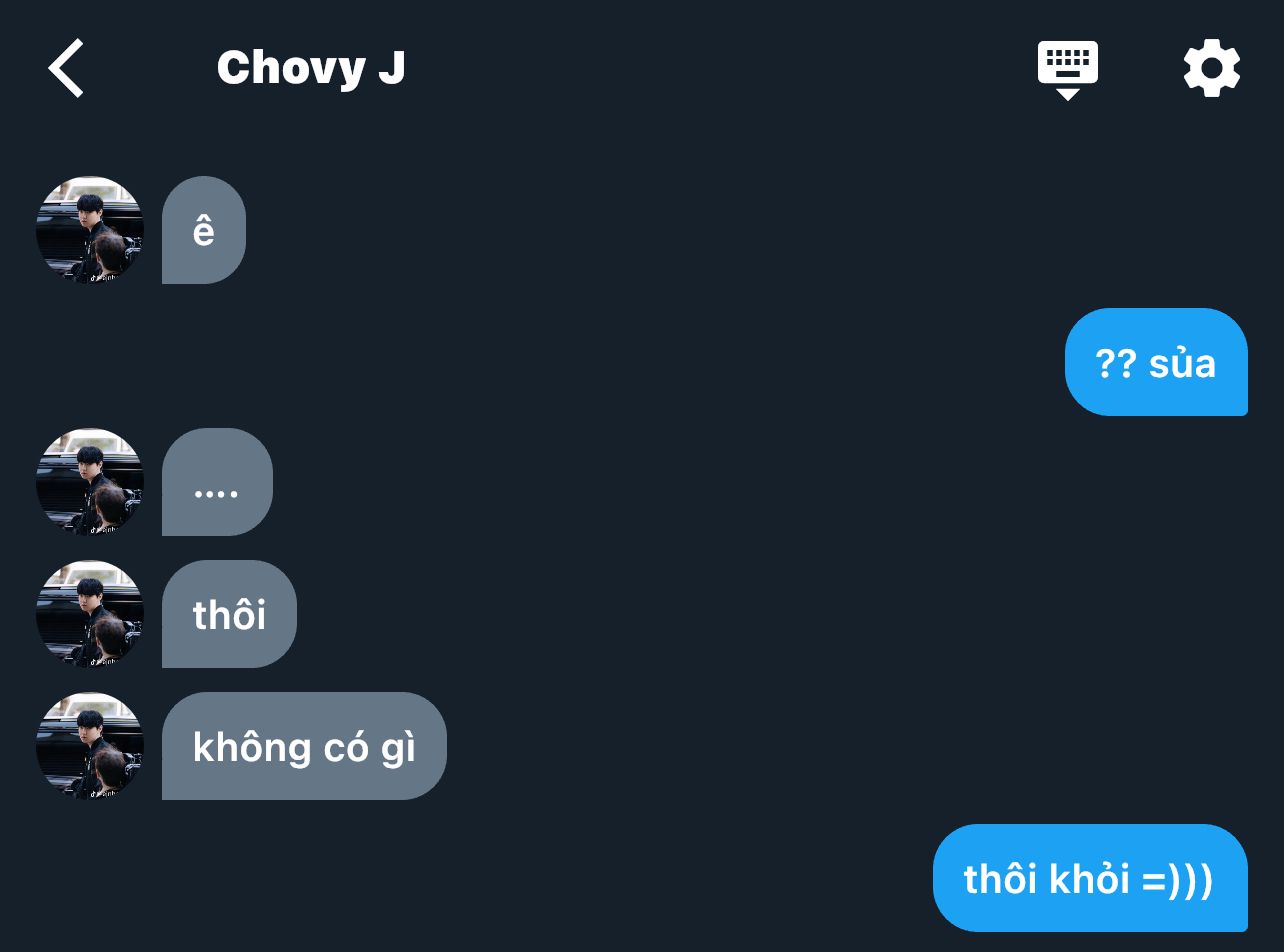Tap the avatar beside the "thôi" message
Image resolution: width=1284 pixels, height=952 pixels.
click(x=90, y=614)
